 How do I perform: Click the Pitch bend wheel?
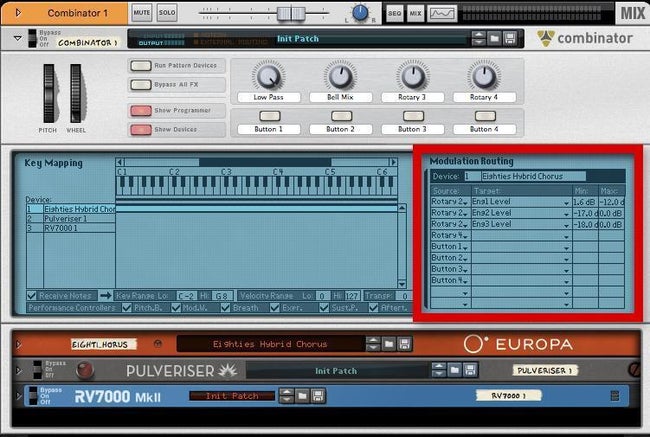tap(49, 94)
